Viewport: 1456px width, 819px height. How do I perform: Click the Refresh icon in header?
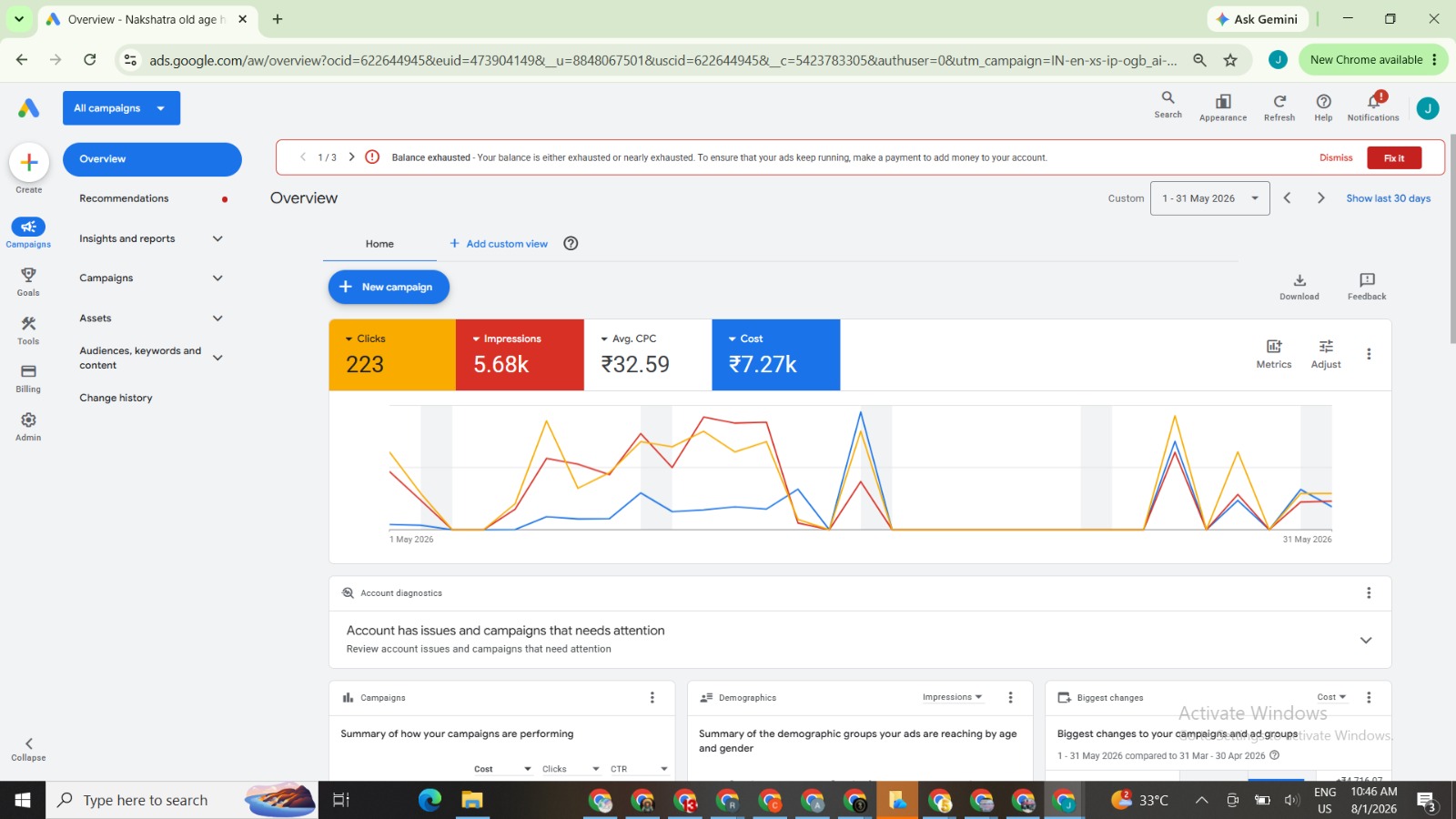pos(1279,101)
